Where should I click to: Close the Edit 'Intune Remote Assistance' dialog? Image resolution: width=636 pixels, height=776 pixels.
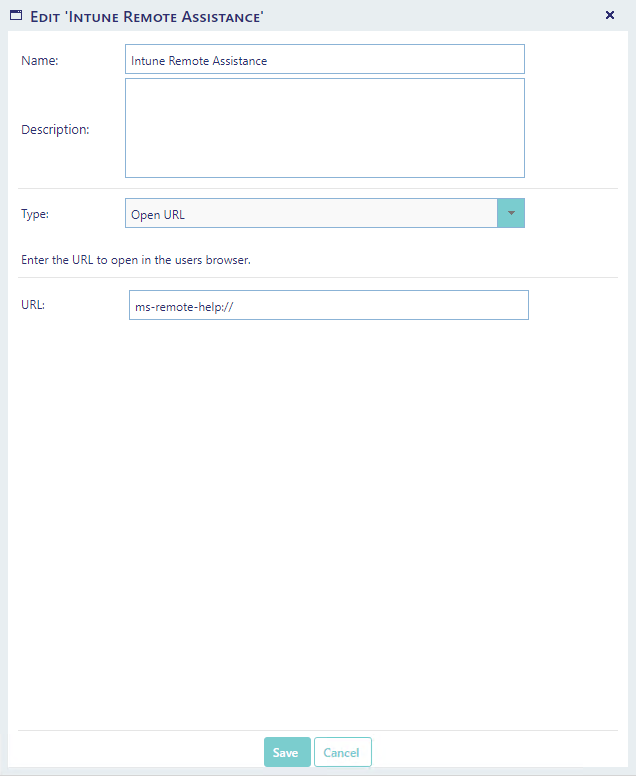pos(610,15)
